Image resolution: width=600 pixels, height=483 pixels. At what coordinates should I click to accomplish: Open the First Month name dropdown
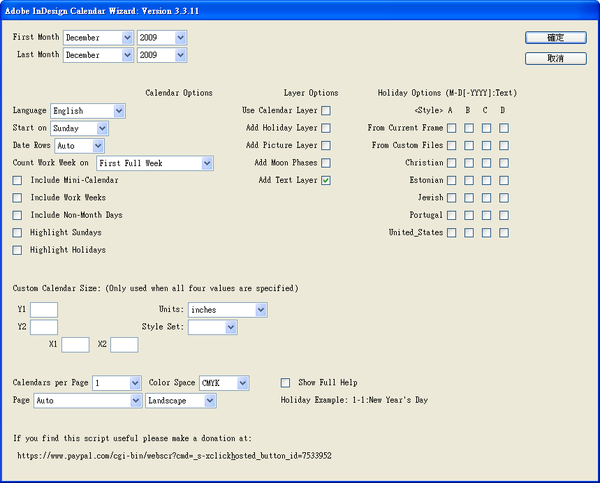(98, 38)
